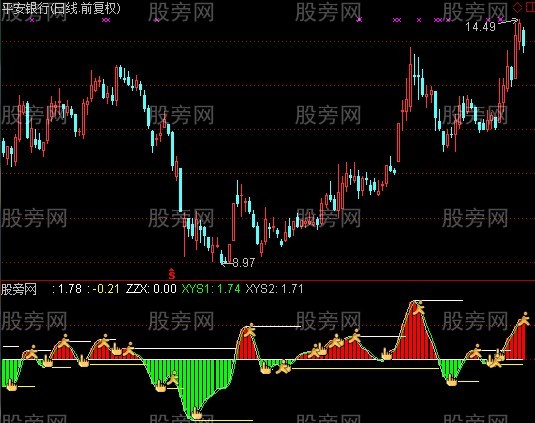The width and height of the screenshot is (535, 423).
Task: Click the -0.21 indicator value
Action: (x=106, y=289)
